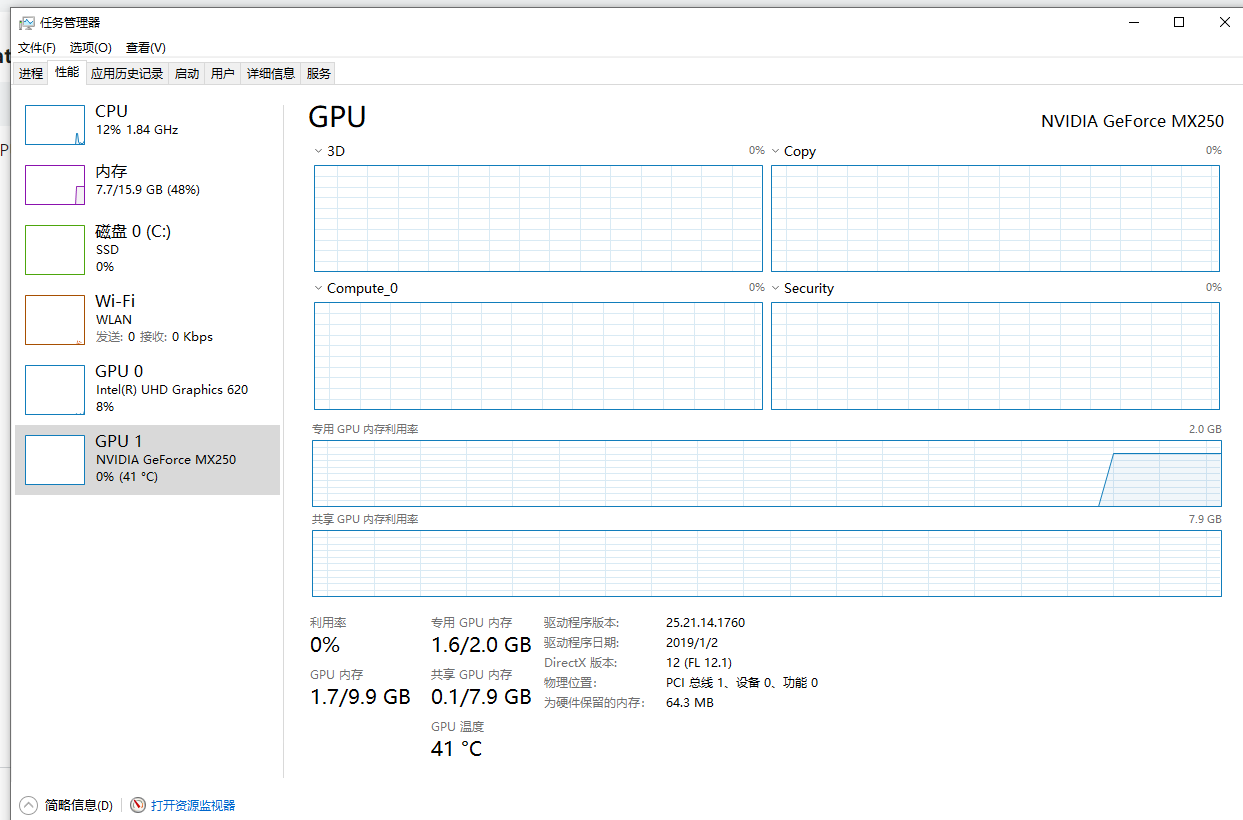
Task: Click the Security engine graph area
Action: (995, 356)
